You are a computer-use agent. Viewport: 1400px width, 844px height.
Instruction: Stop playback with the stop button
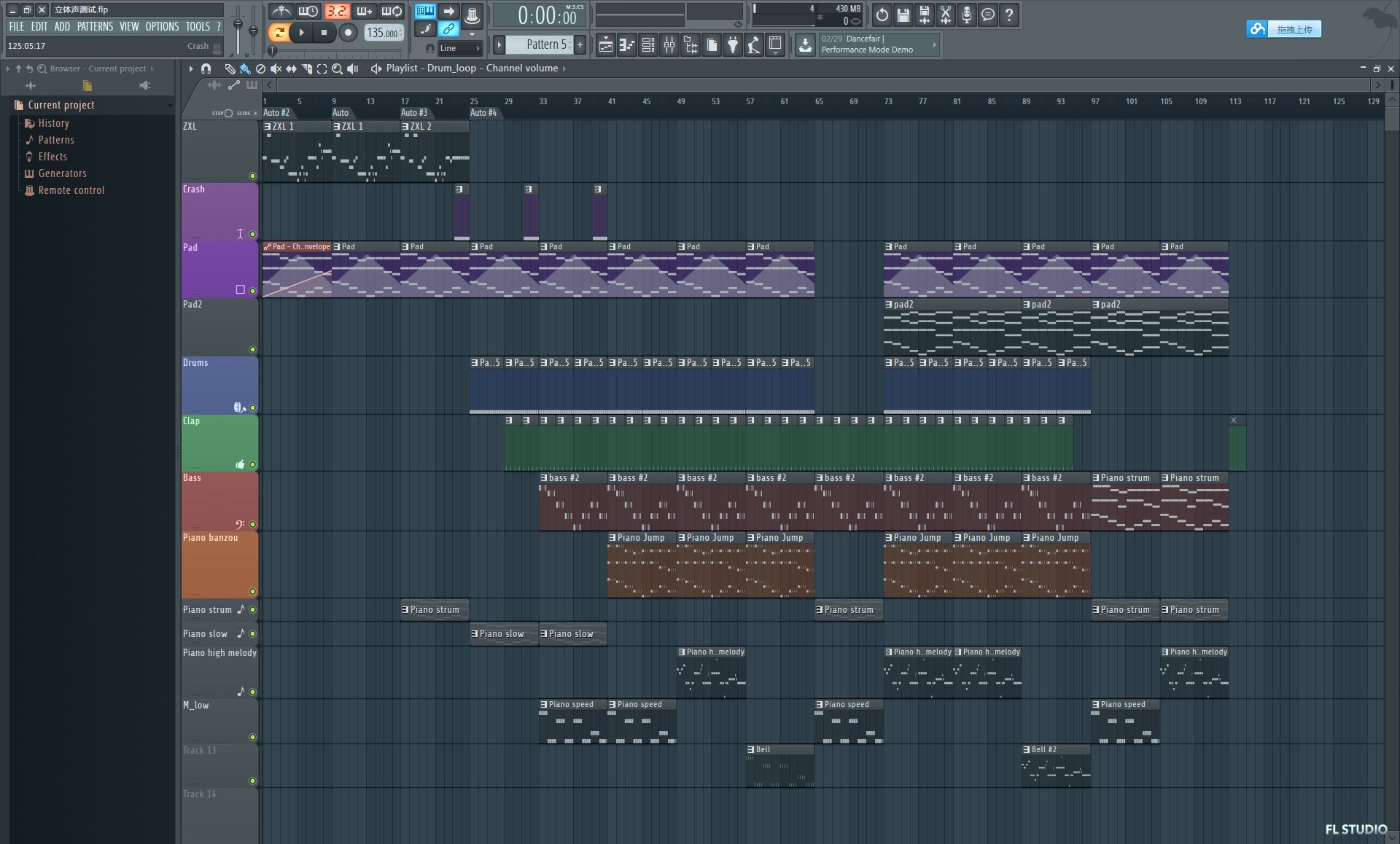coord(324,32)
